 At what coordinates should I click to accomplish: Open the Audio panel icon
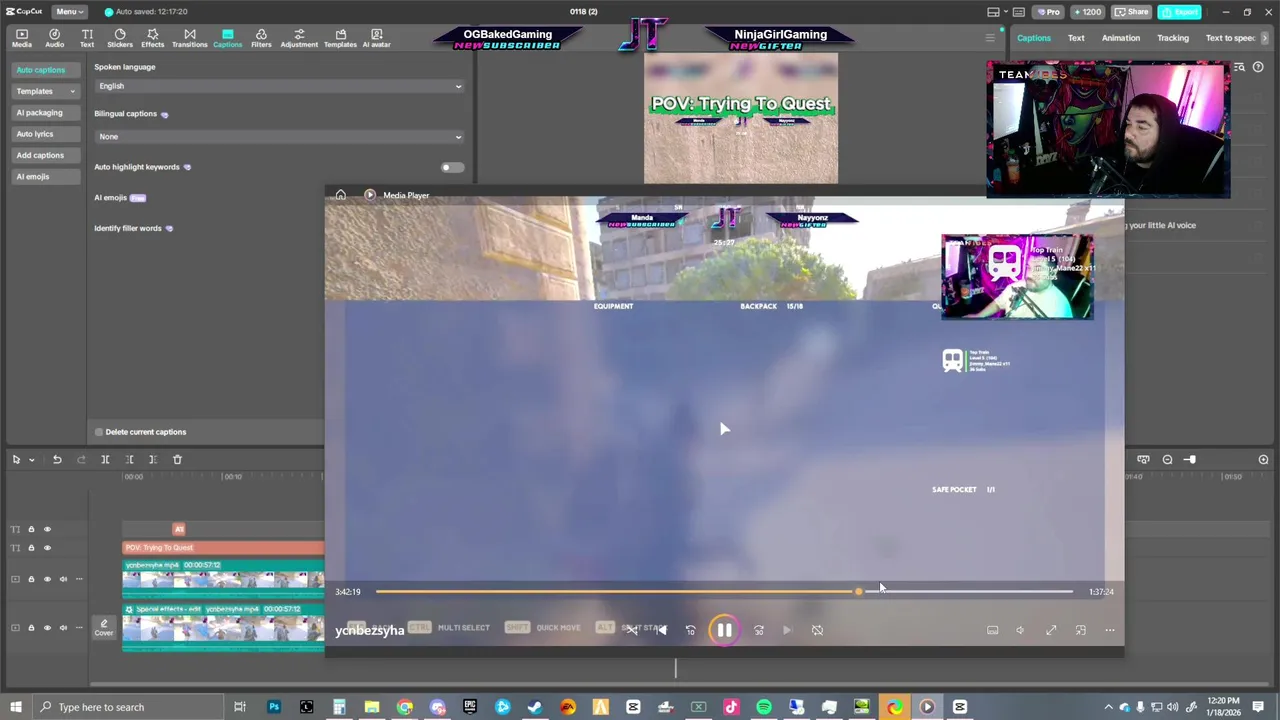point(54,38)
